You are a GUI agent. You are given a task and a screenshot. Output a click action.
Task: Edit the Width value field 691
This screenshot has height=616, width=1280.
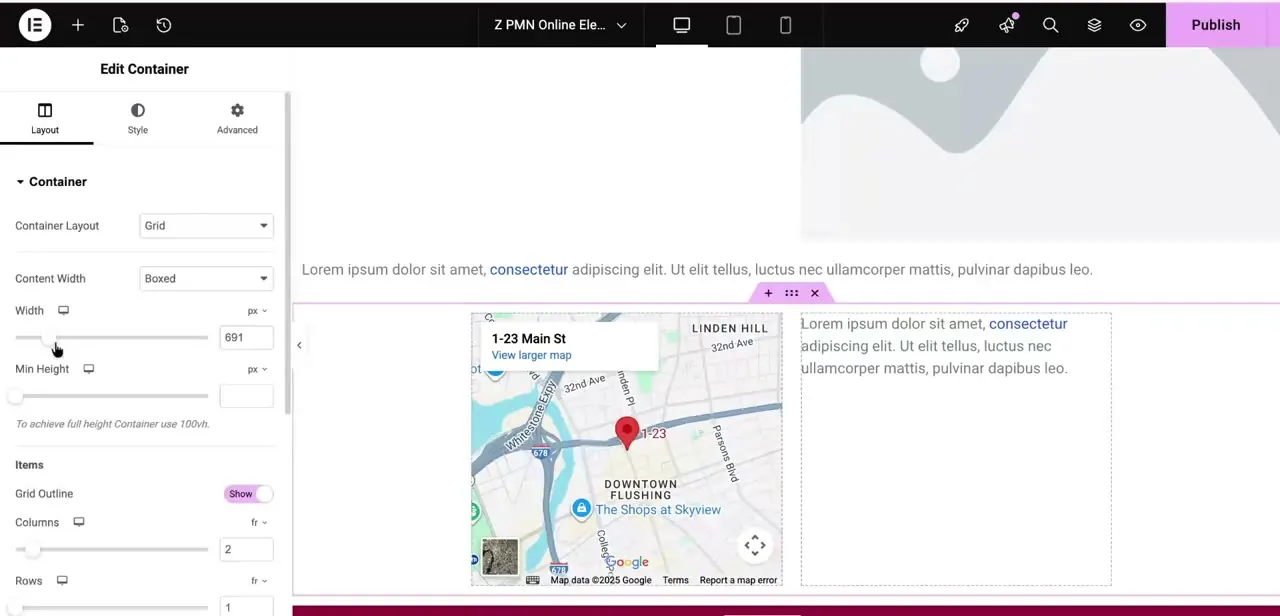coord(246,338)
